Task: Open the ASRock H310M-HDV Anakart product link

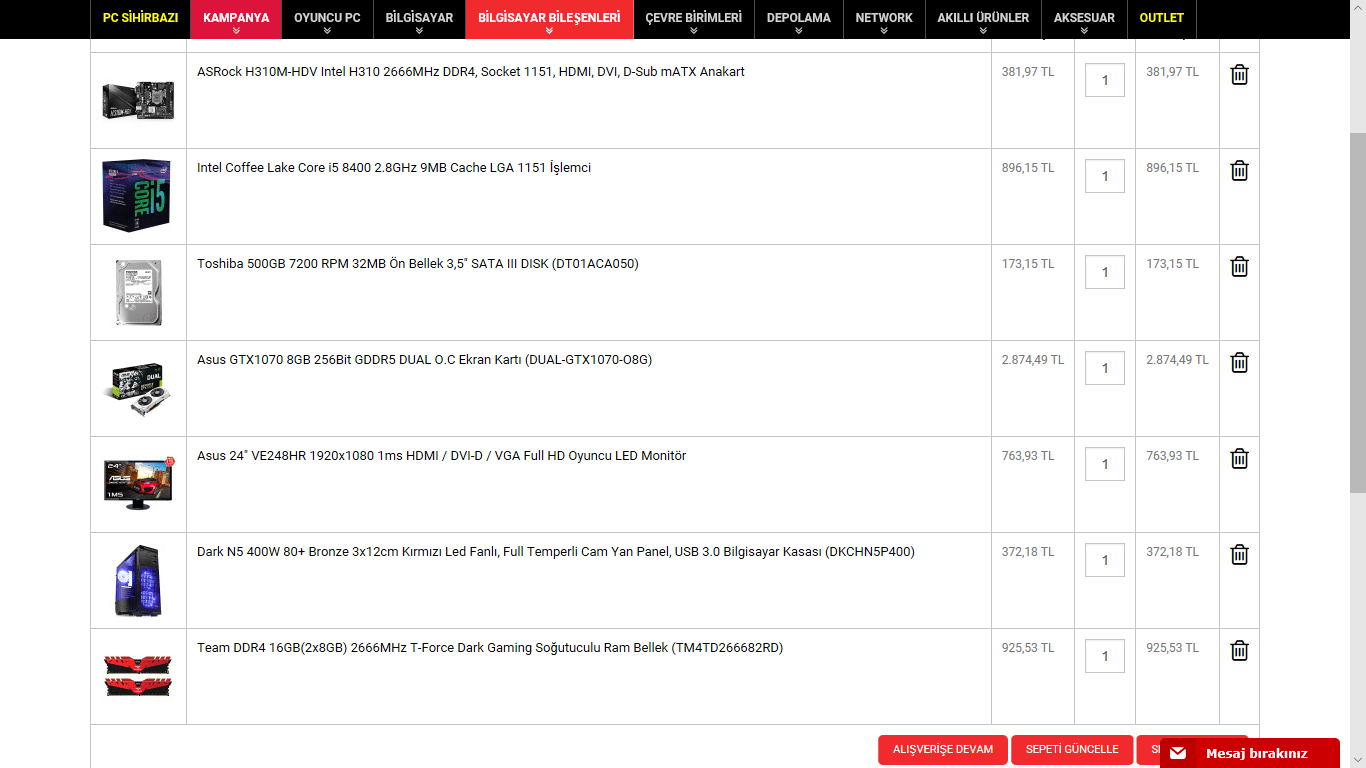Action: pos(471,72)
